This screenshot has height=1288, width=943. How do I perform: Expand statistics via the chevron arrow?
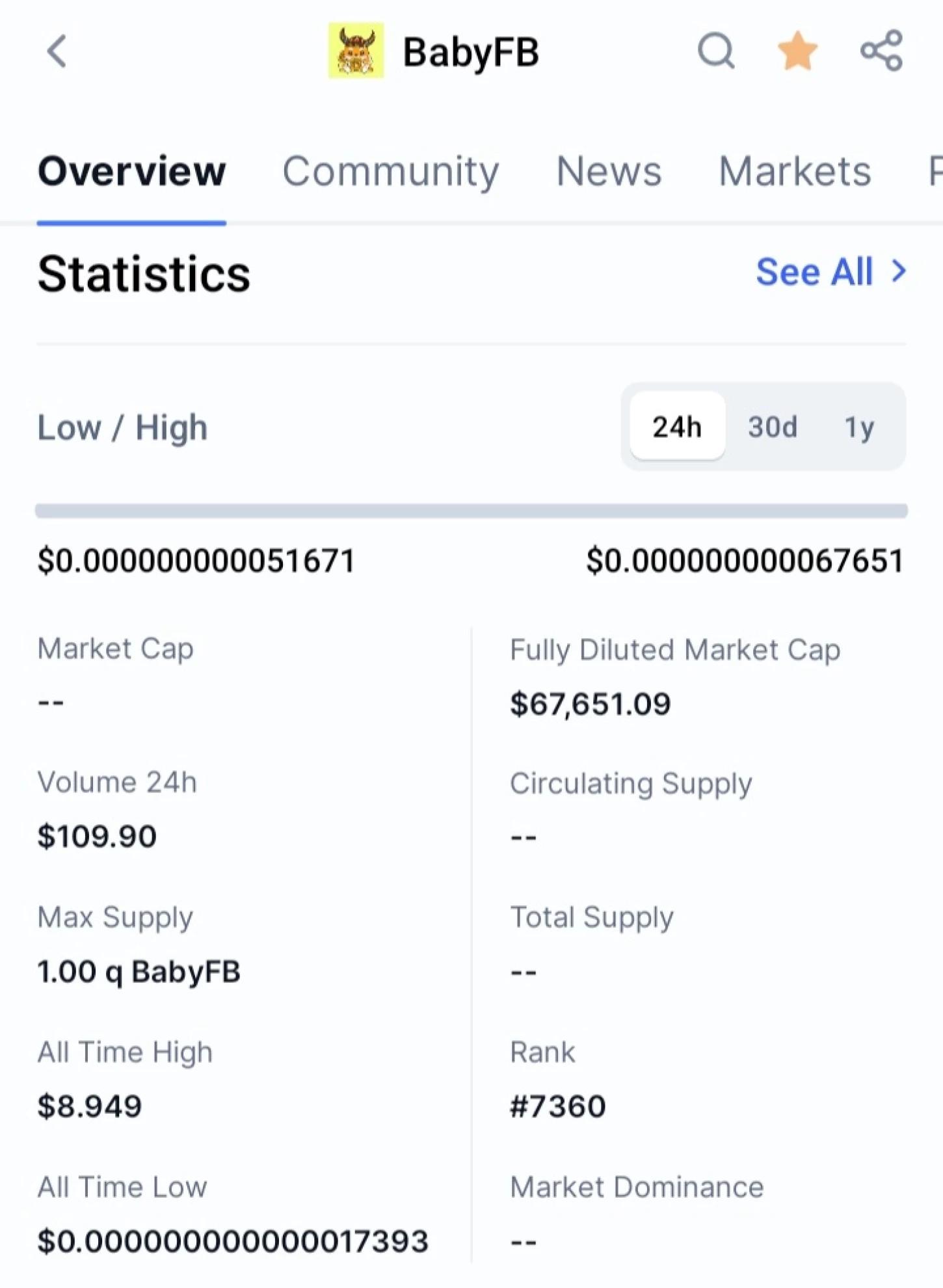point(899,272)
